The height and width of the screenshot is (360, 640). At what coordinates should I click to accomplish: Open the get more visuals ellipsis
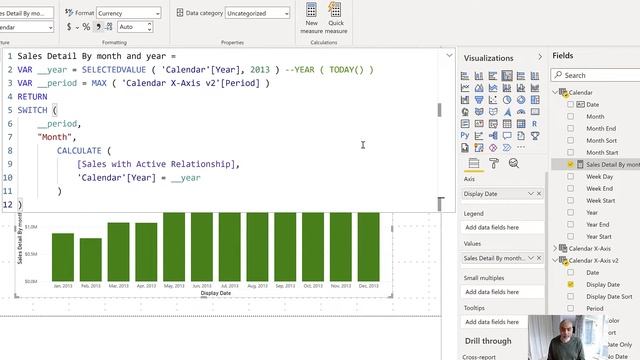click(x=521, y=147)
